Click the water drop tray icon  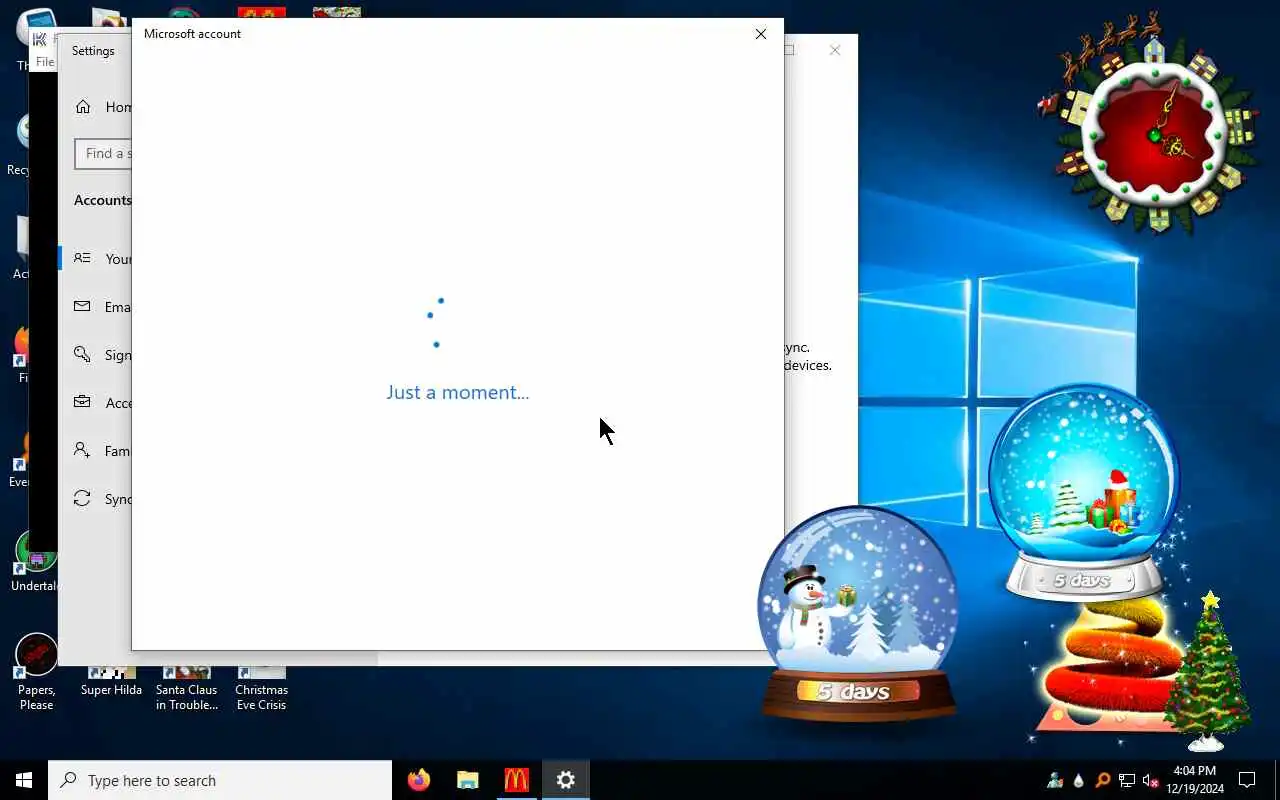(x=1079, y=781)
